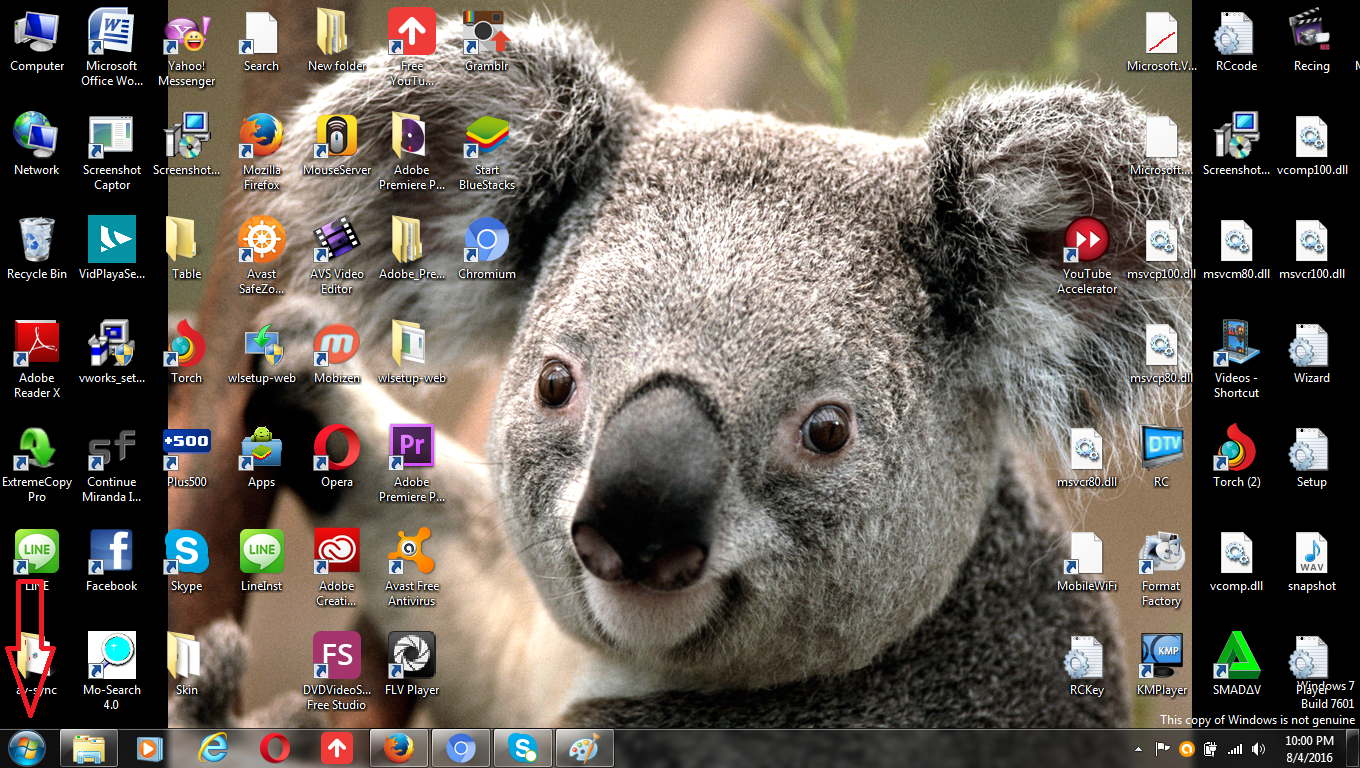Open the Windows Start menu
The height and width of the screenshot is (768, 1360).
pyautogui.click(x=26, y=748)
